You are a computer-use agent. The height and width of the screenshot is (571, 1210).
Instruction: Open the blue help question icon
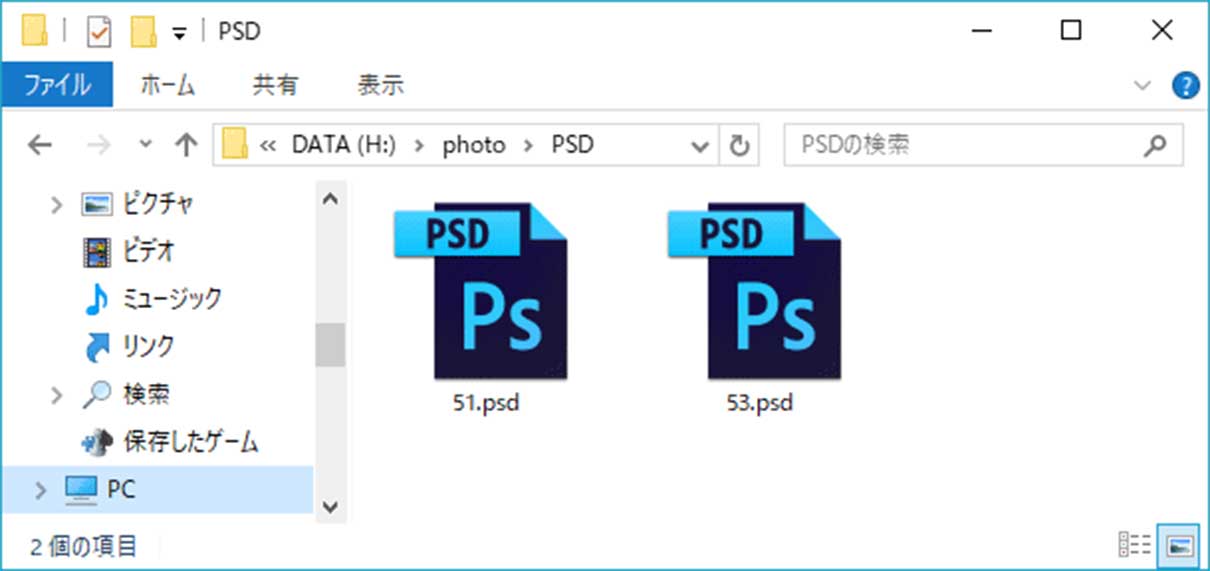pyautogui.click(x=1185, y=86)
